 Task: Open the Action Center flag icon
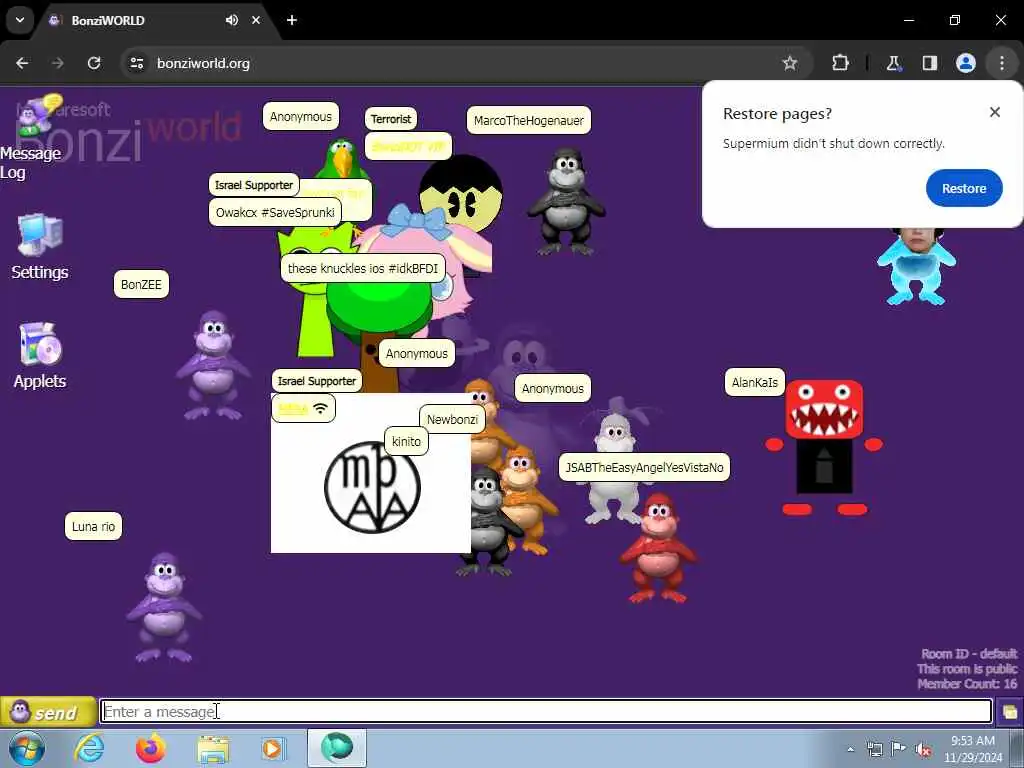[x=899, y=749]
